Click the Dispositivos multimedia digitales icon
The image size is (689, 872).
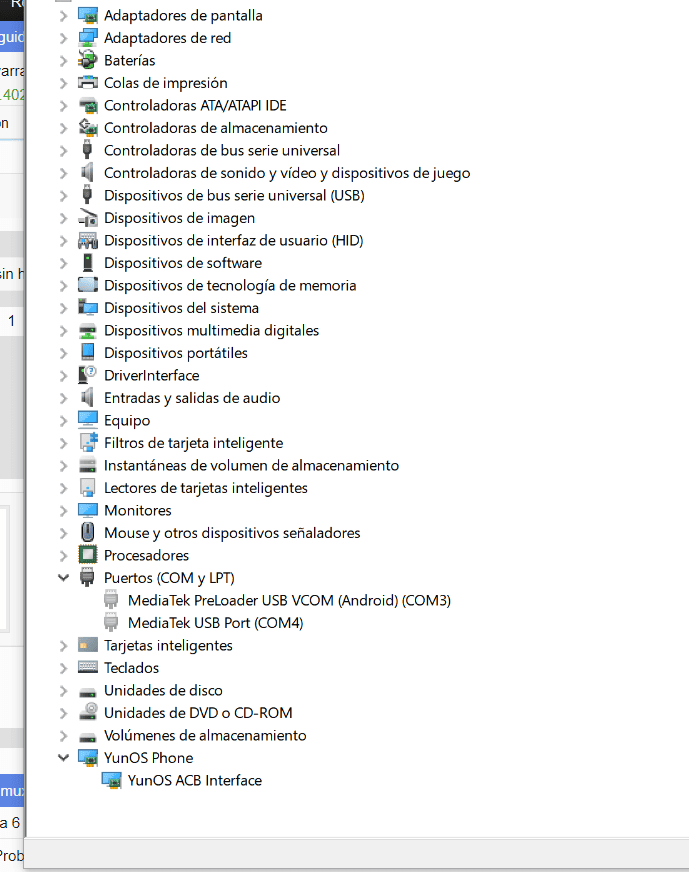click(x=87, y=330)
